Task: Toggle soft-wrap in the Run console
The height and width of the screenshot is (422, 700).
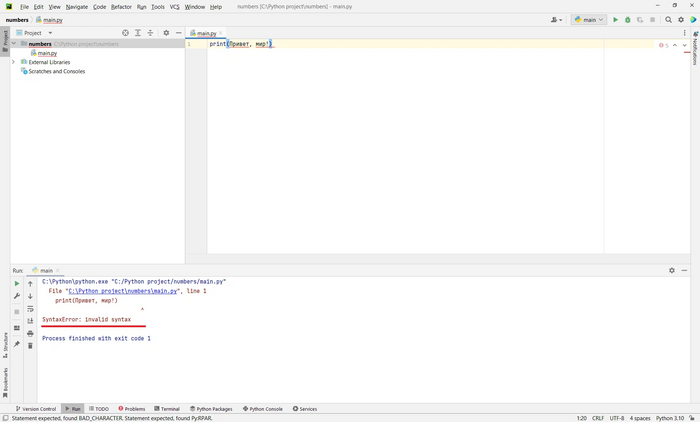Action: click(x=30, y=309)
